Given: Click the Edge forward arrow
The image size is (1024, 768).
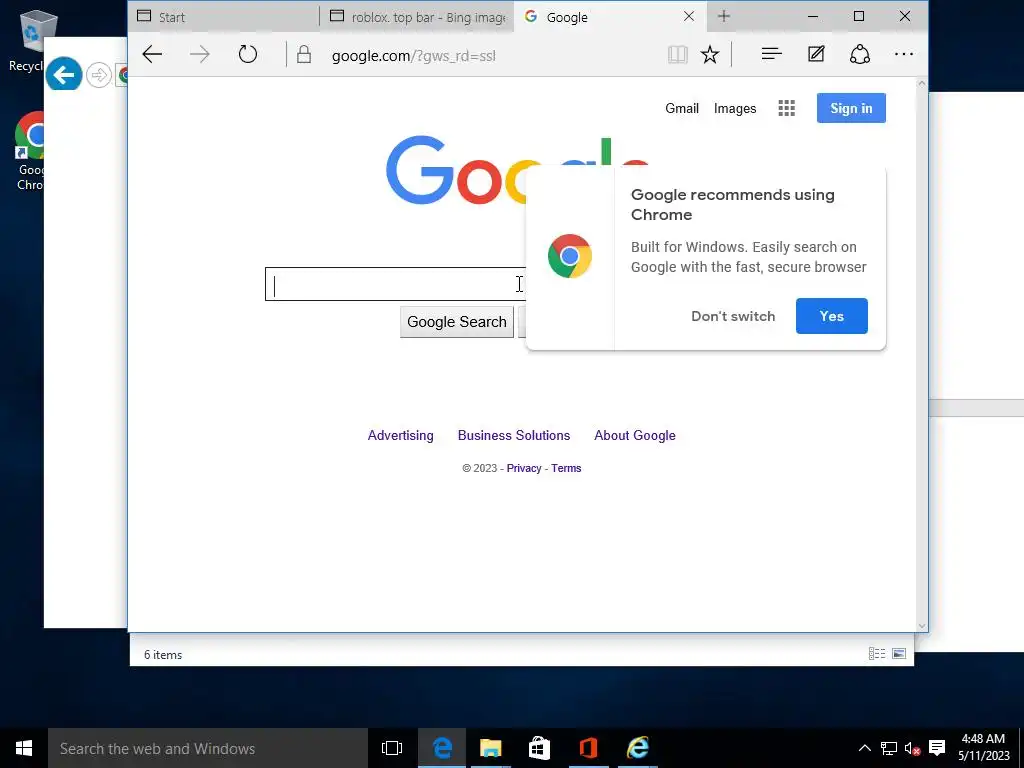Looking at the screenshot, I should point(200,54).
